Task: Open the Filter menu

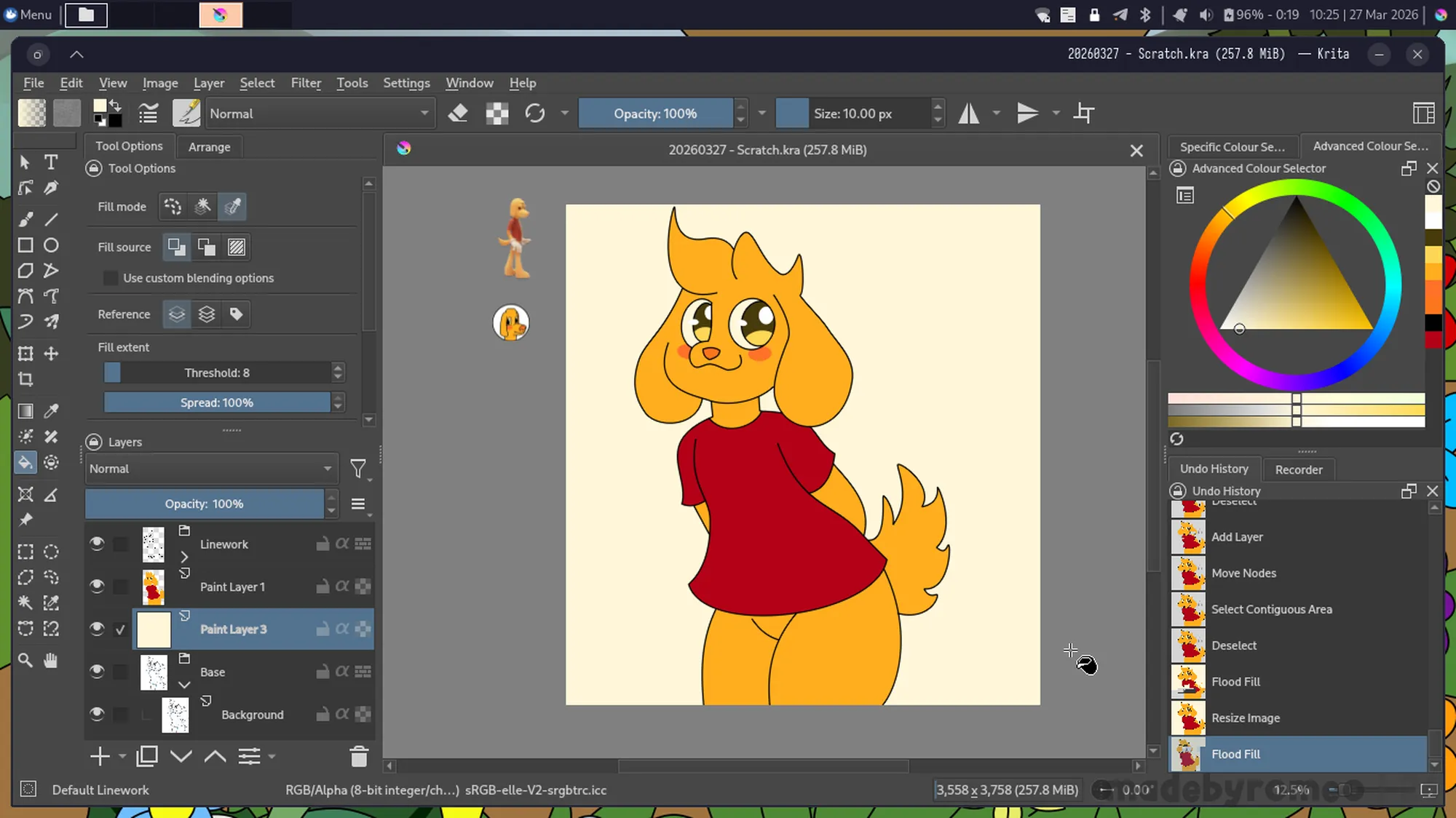Action: pyautogui.click(x=306, y=83)
